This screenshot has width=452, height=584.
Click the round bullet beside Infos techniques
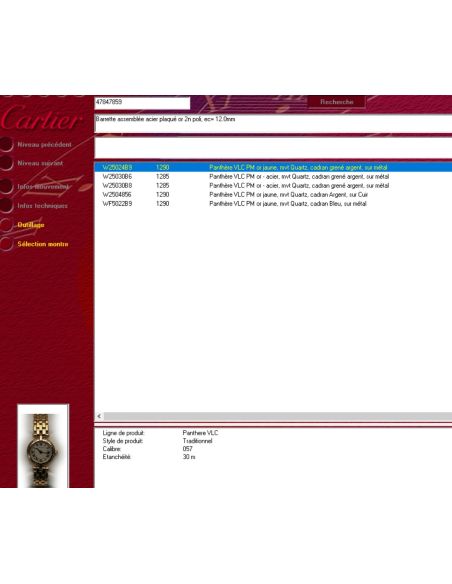(x=6, y=206)
